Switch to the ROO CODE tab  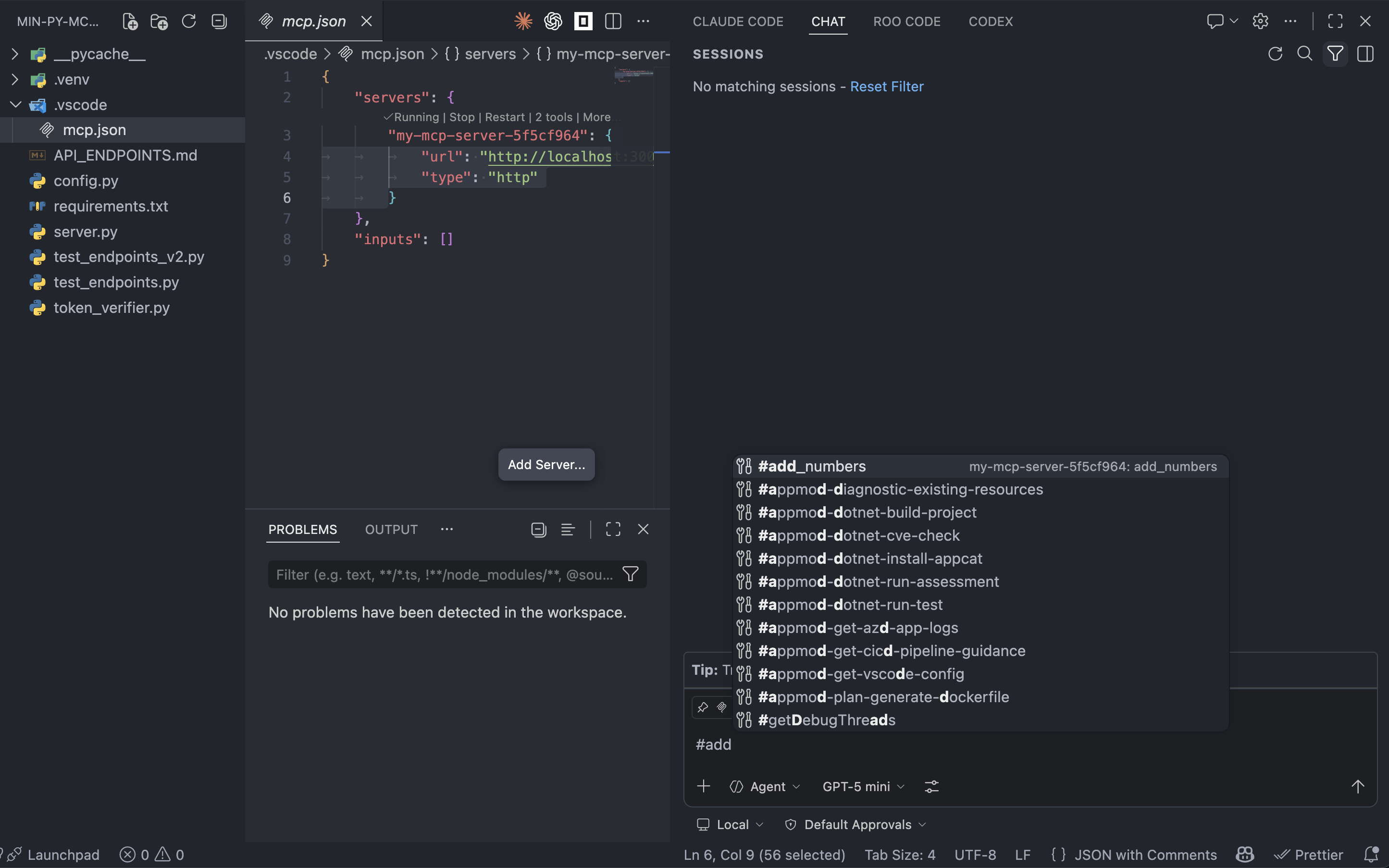click(906, 21)
